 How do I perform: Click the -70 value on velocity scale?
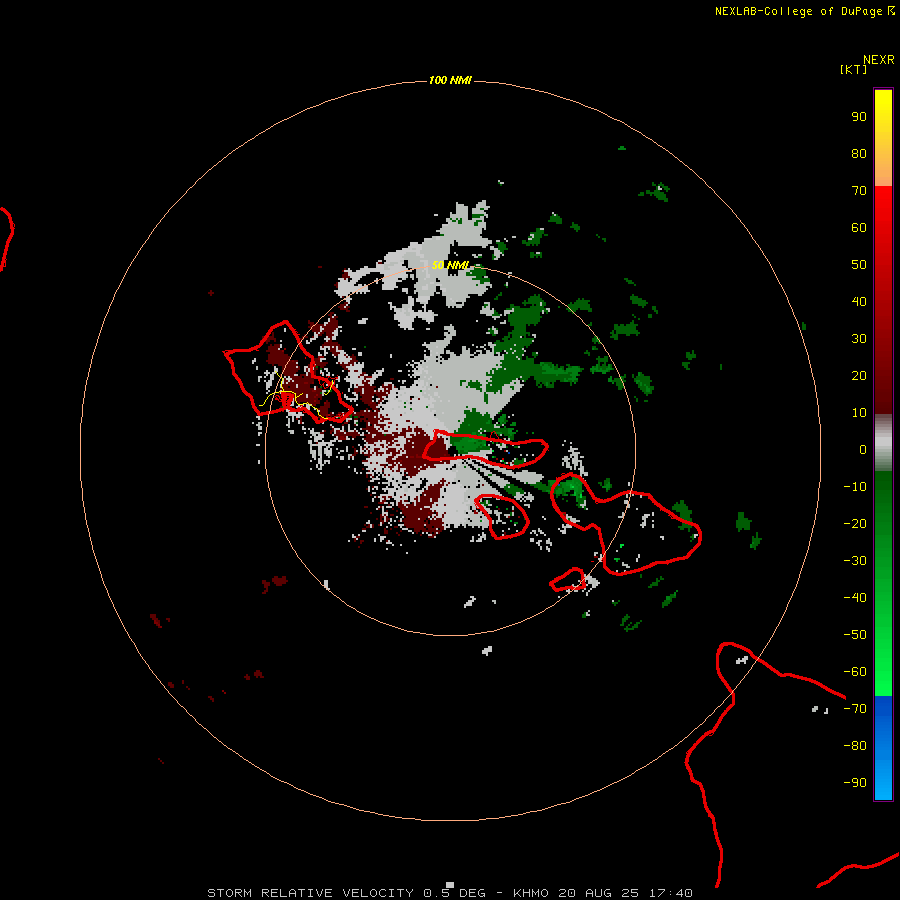coord(855,708)
